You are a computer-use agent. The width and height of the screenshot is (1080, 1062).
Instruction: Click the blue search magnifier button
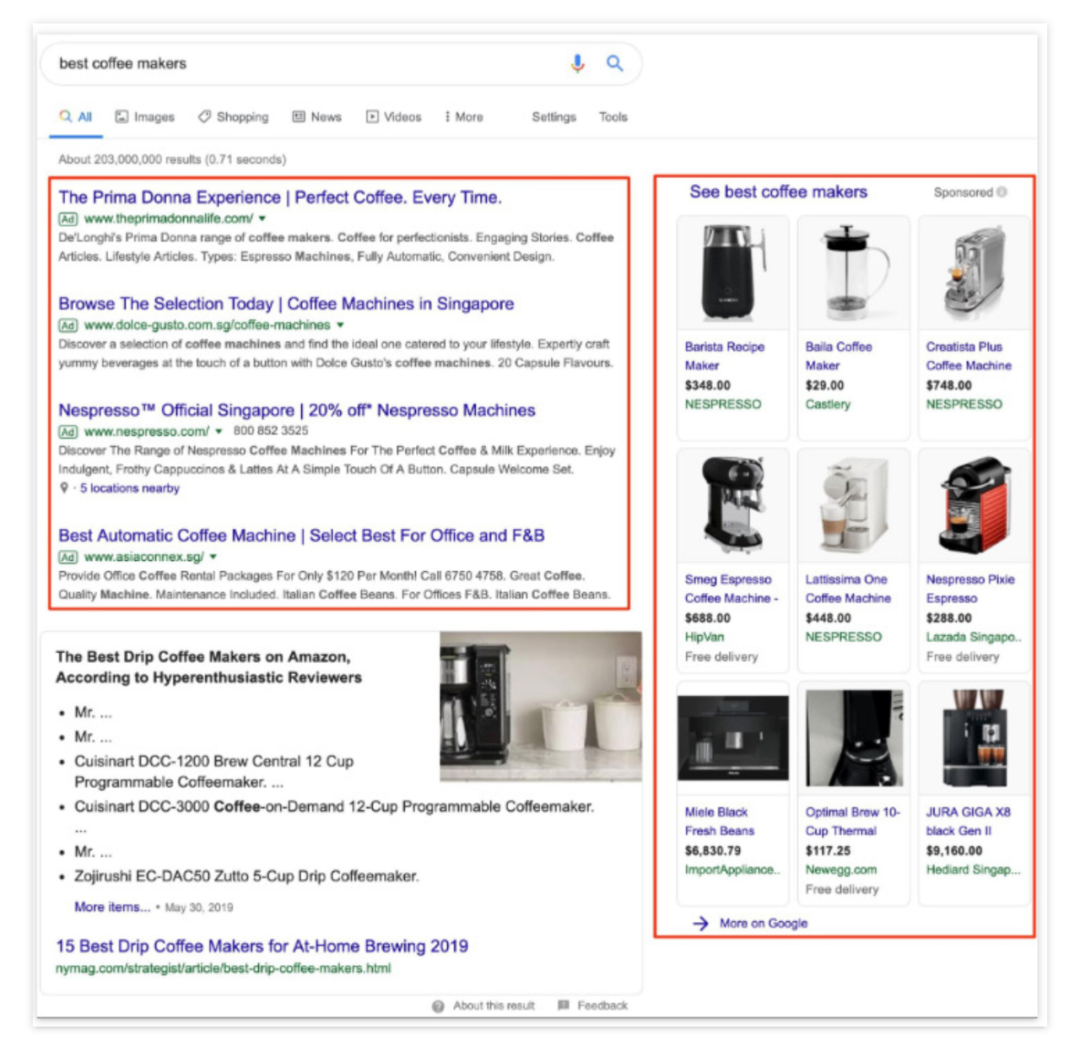[614, 63]
